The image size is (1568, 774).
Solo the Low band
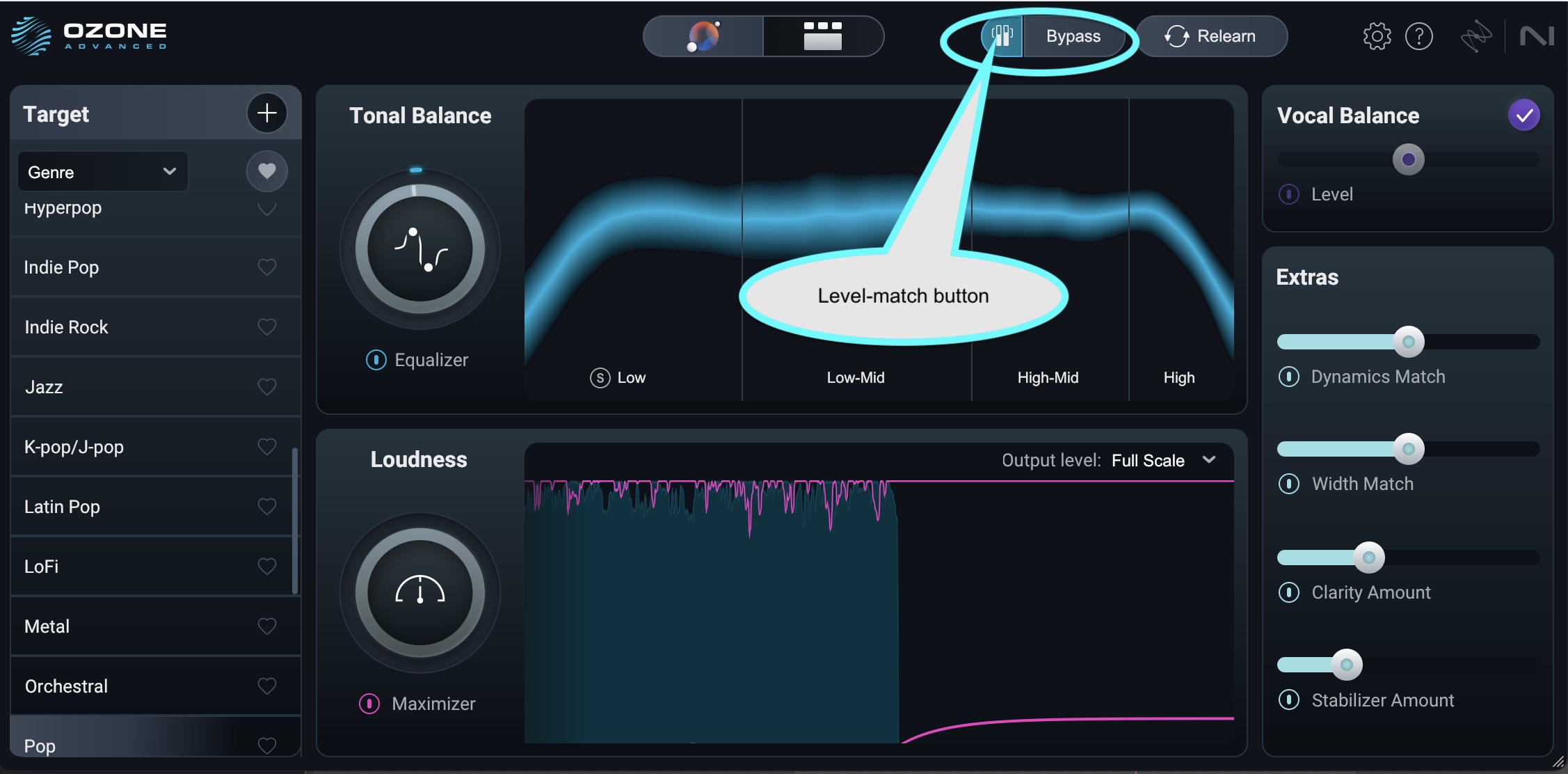point(600,378)
